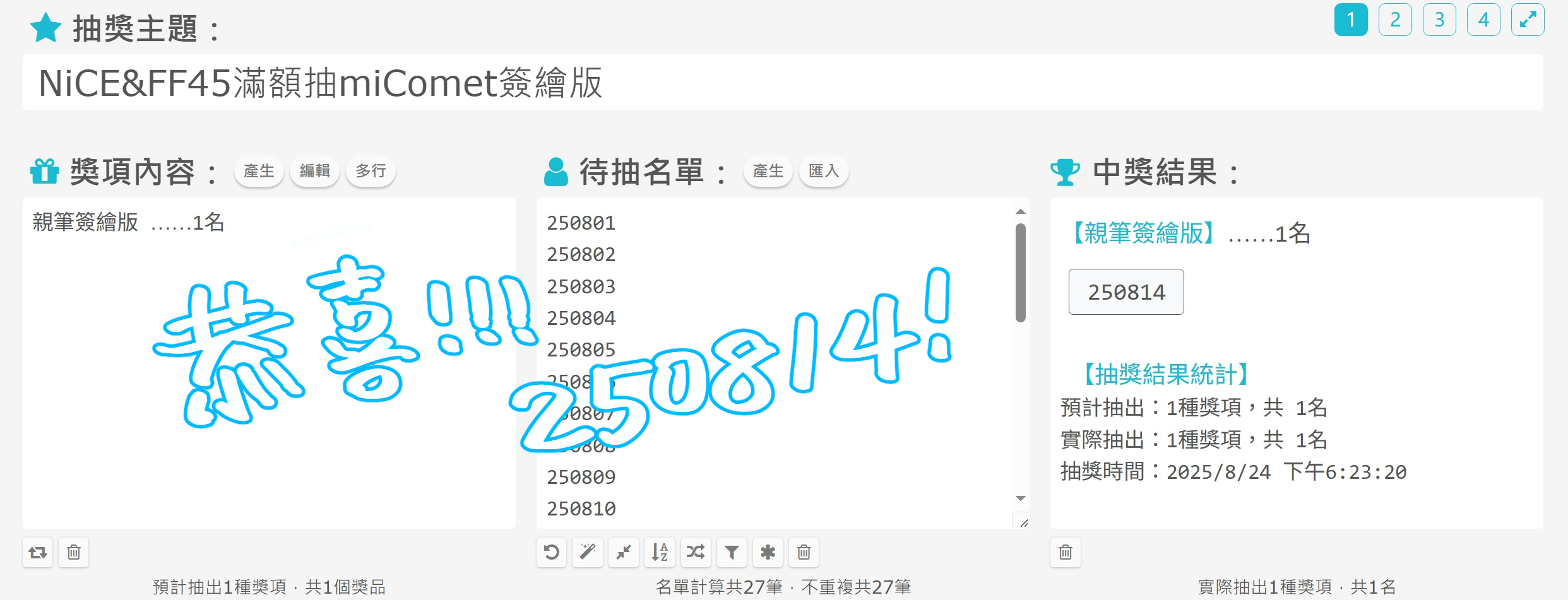Click the 實際抽出 statistics line

[x=1194, y=440]
